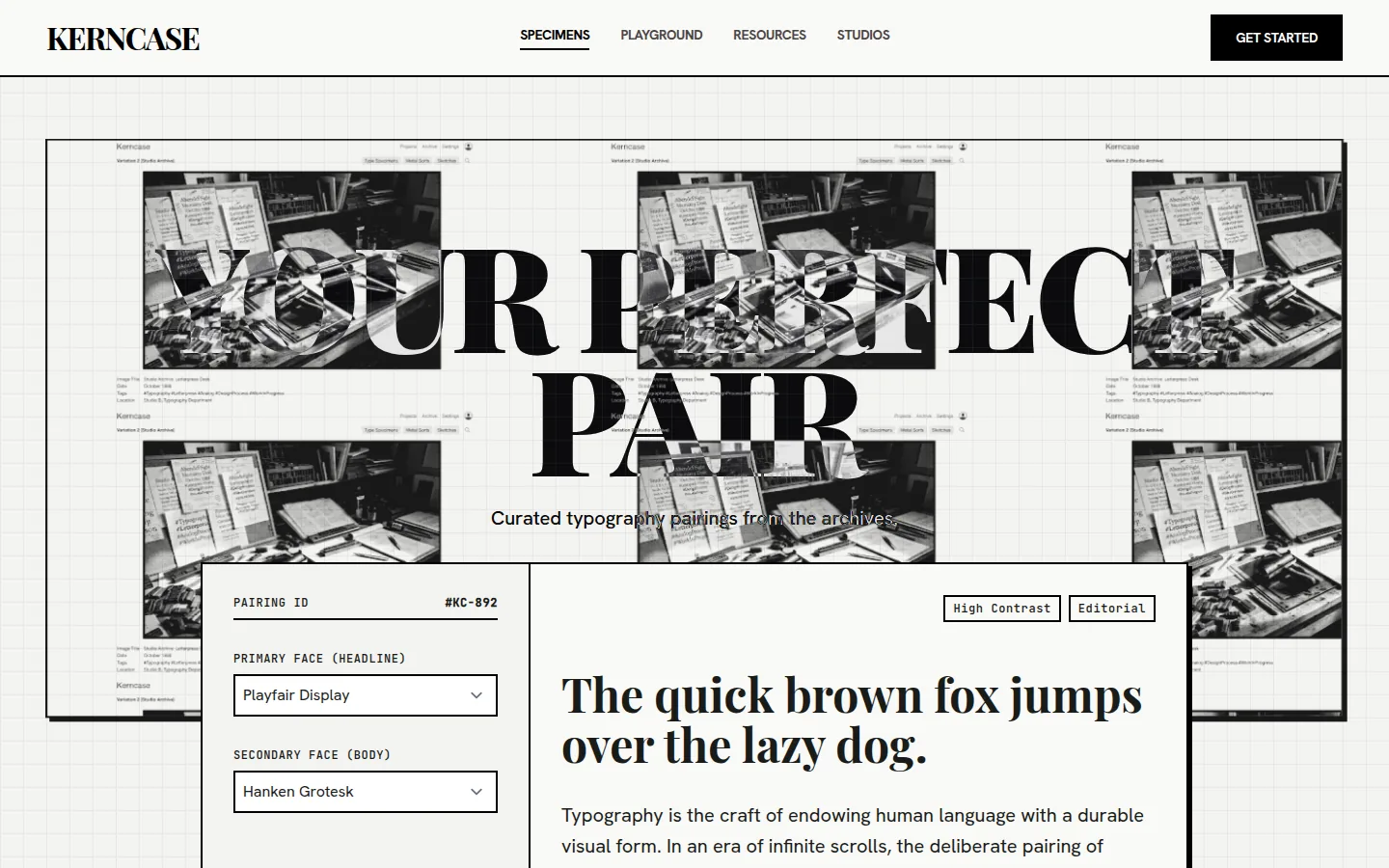Select the High Contrast tag
Screen dimensions: 1389x868
click(1002, 609)
